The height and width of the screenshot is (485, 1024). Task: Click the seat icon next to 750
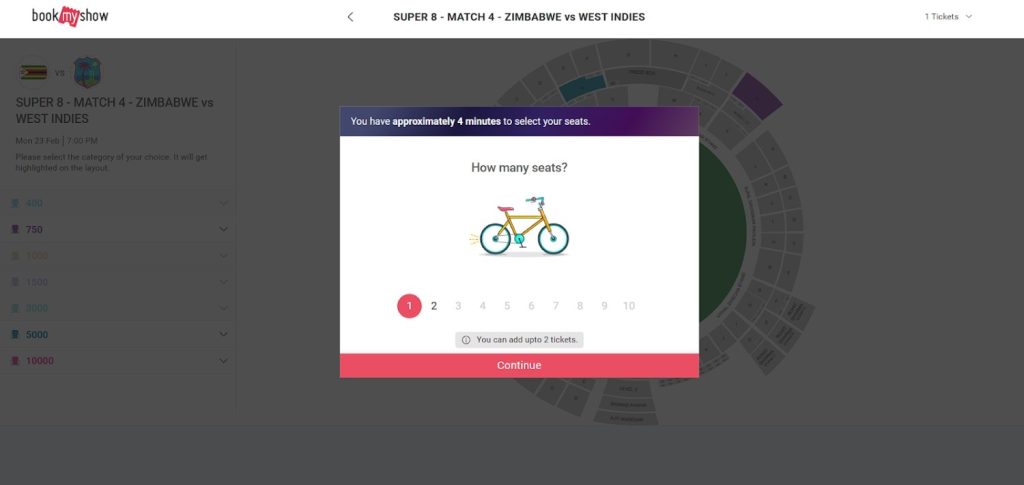[15, 230]
